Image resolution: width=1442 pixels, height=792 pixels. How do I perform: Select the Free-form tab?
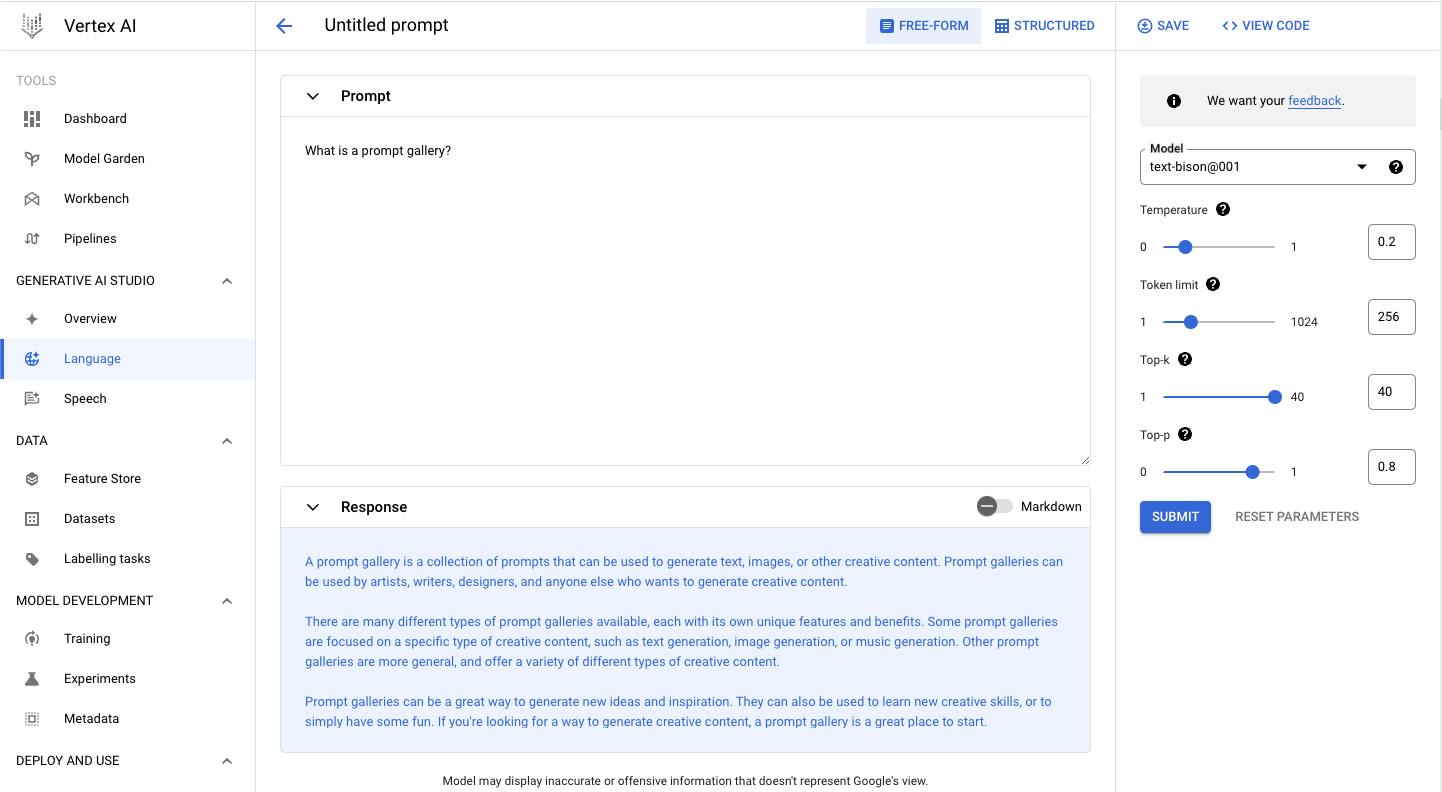(x=924, y=26)
